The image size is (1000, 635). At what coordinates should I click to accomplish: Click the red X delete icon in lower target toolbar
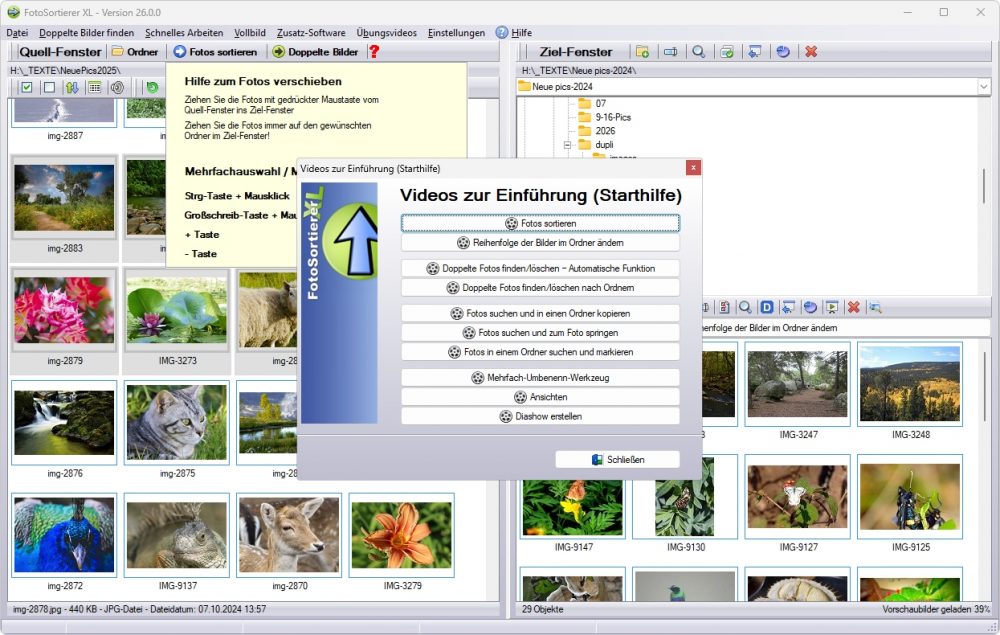coord(853,307)
